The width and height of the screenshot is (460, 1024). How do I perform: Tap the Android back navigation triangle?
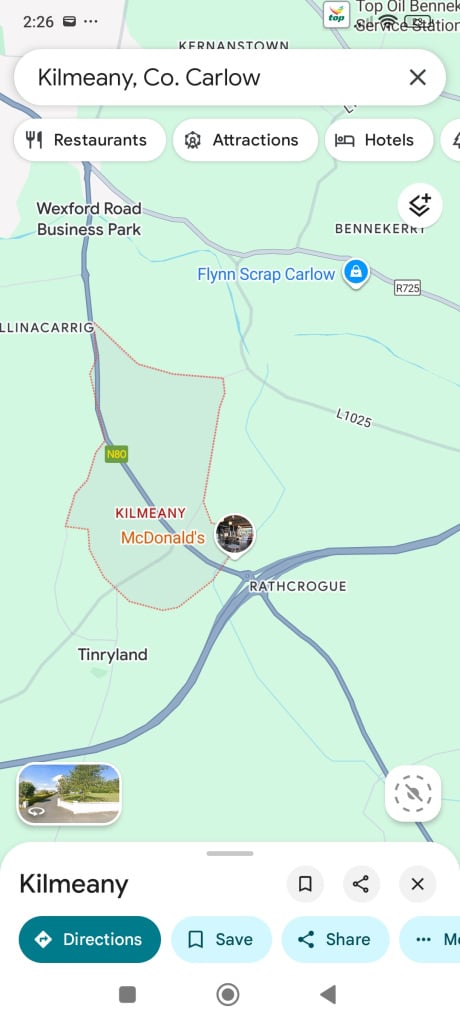click(x=328, y=995)
